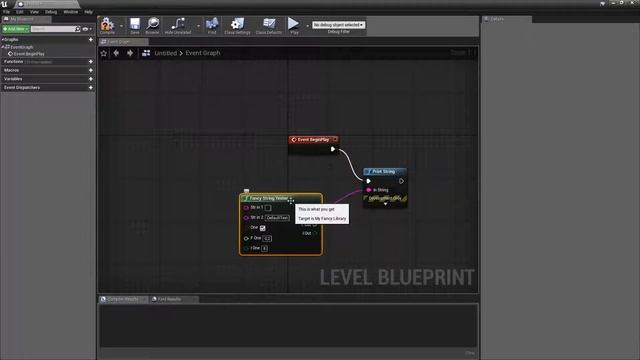Switch to the Compiler Results tab
This screenshot has width=640, height=360.
point(122,299)
